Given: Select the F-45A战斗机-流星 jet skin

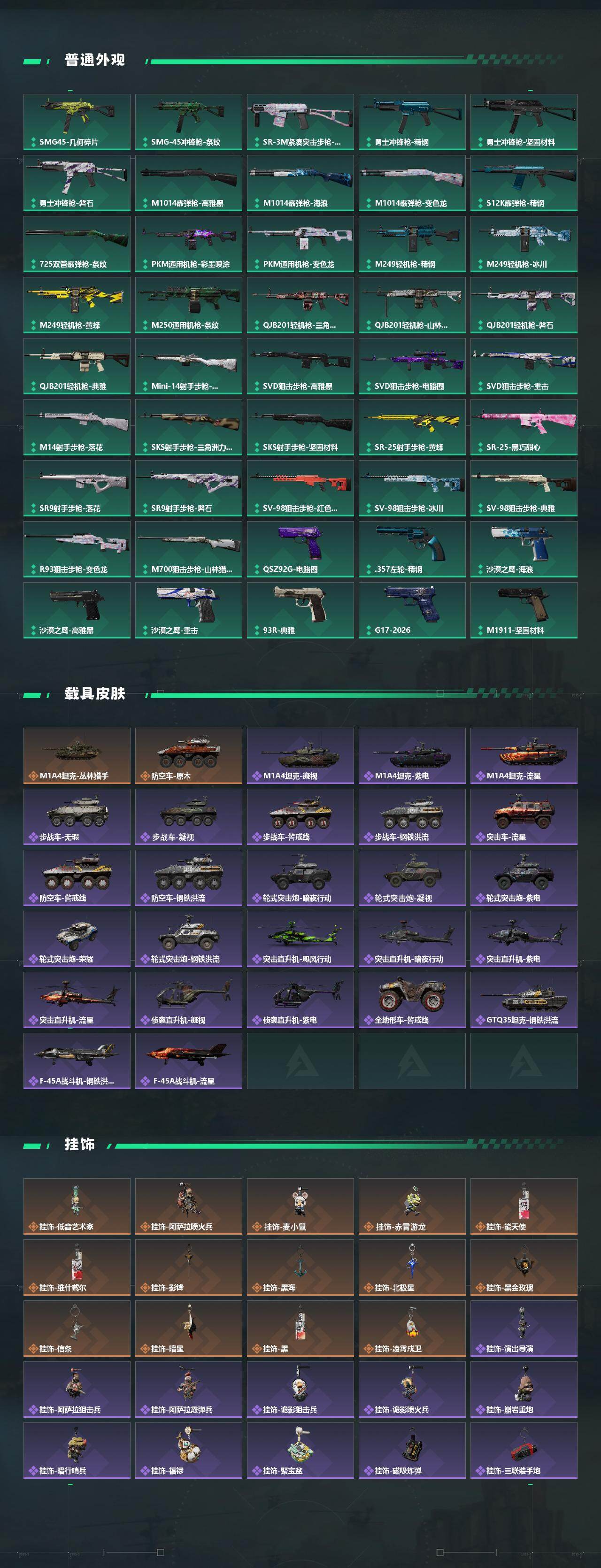Looking at the screenshot, I should pos(189,1061).
